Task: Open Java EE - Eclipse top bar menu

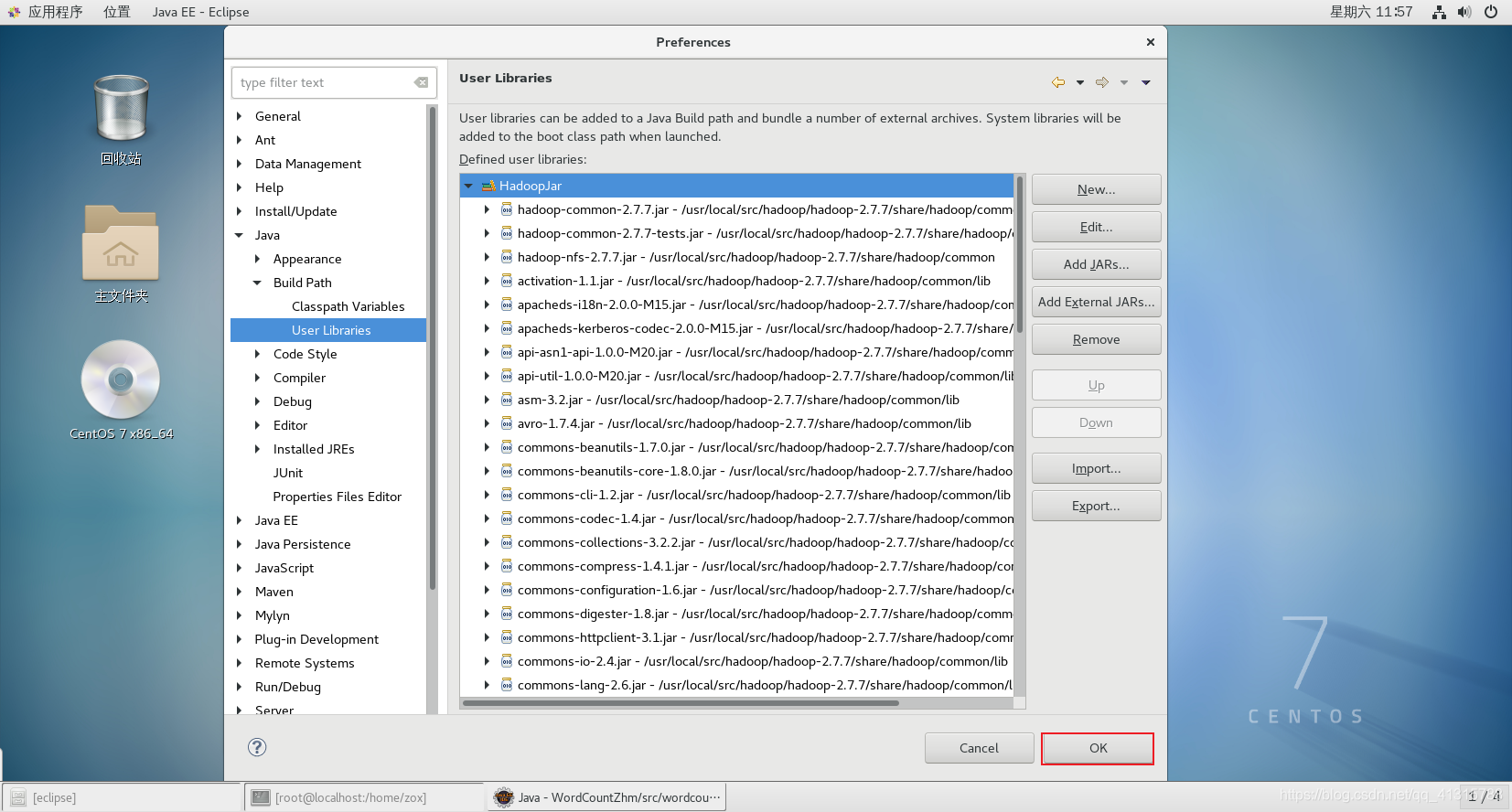Action: coord(201,12)
